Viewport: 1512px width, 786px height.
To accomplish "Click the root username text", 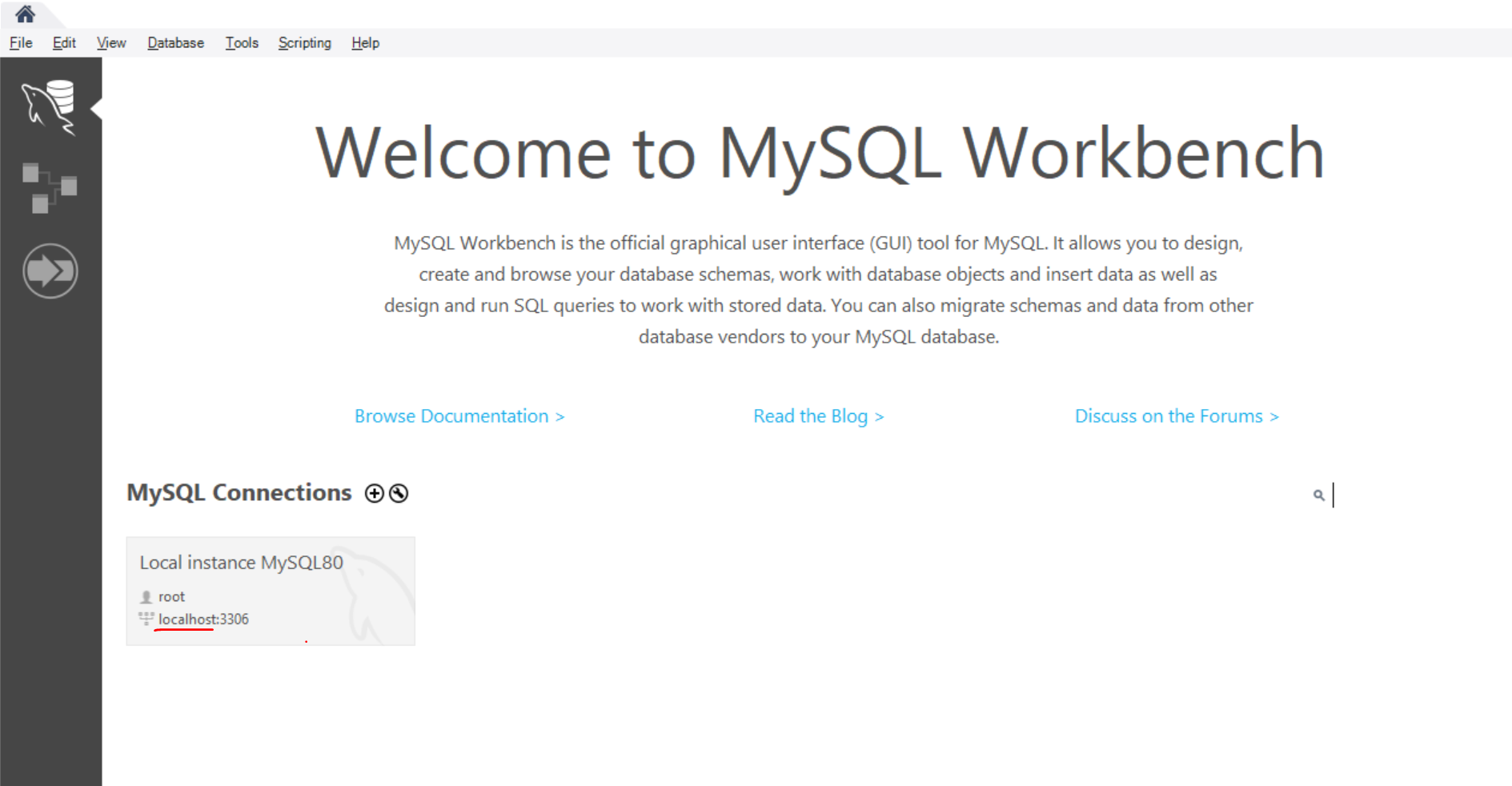I will tap(171, 597).
